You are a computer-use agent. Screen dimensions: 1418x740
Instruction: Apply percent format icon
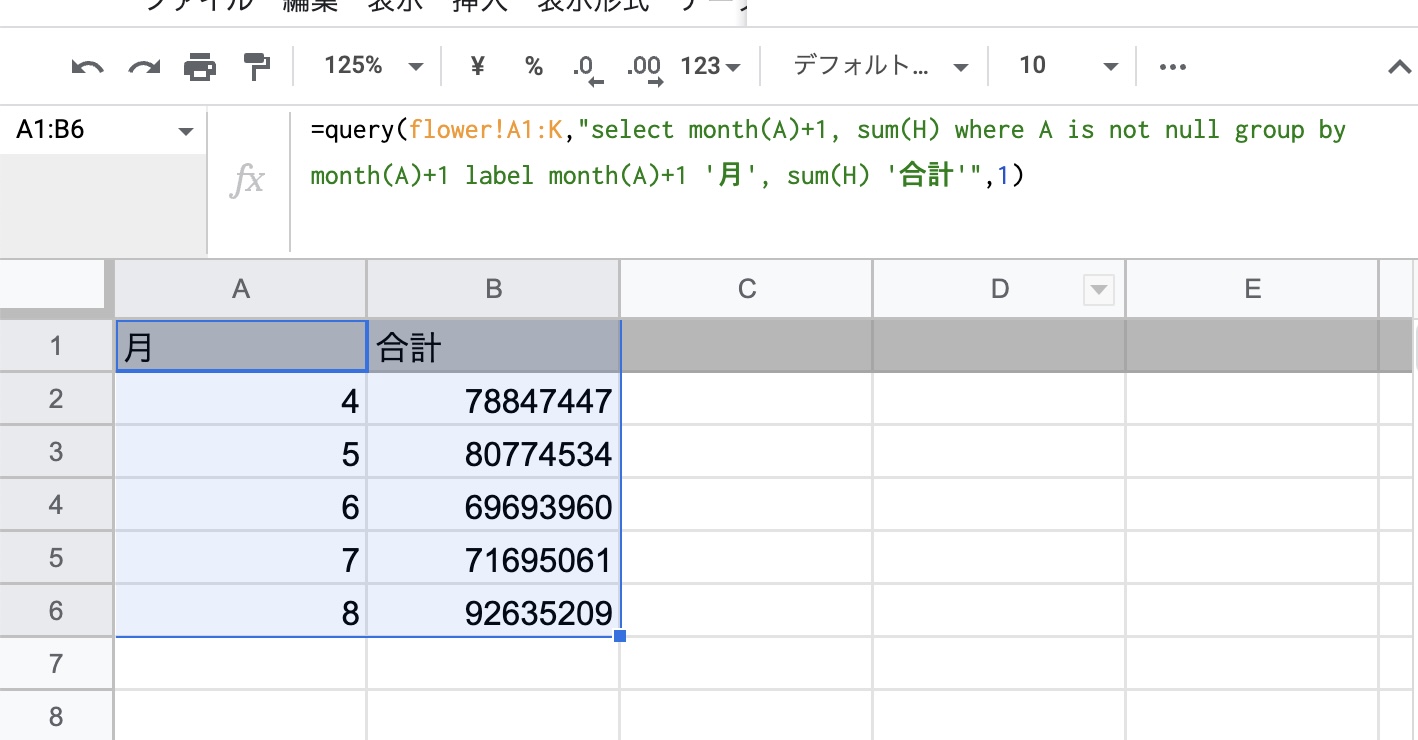(x=533, y=66)
